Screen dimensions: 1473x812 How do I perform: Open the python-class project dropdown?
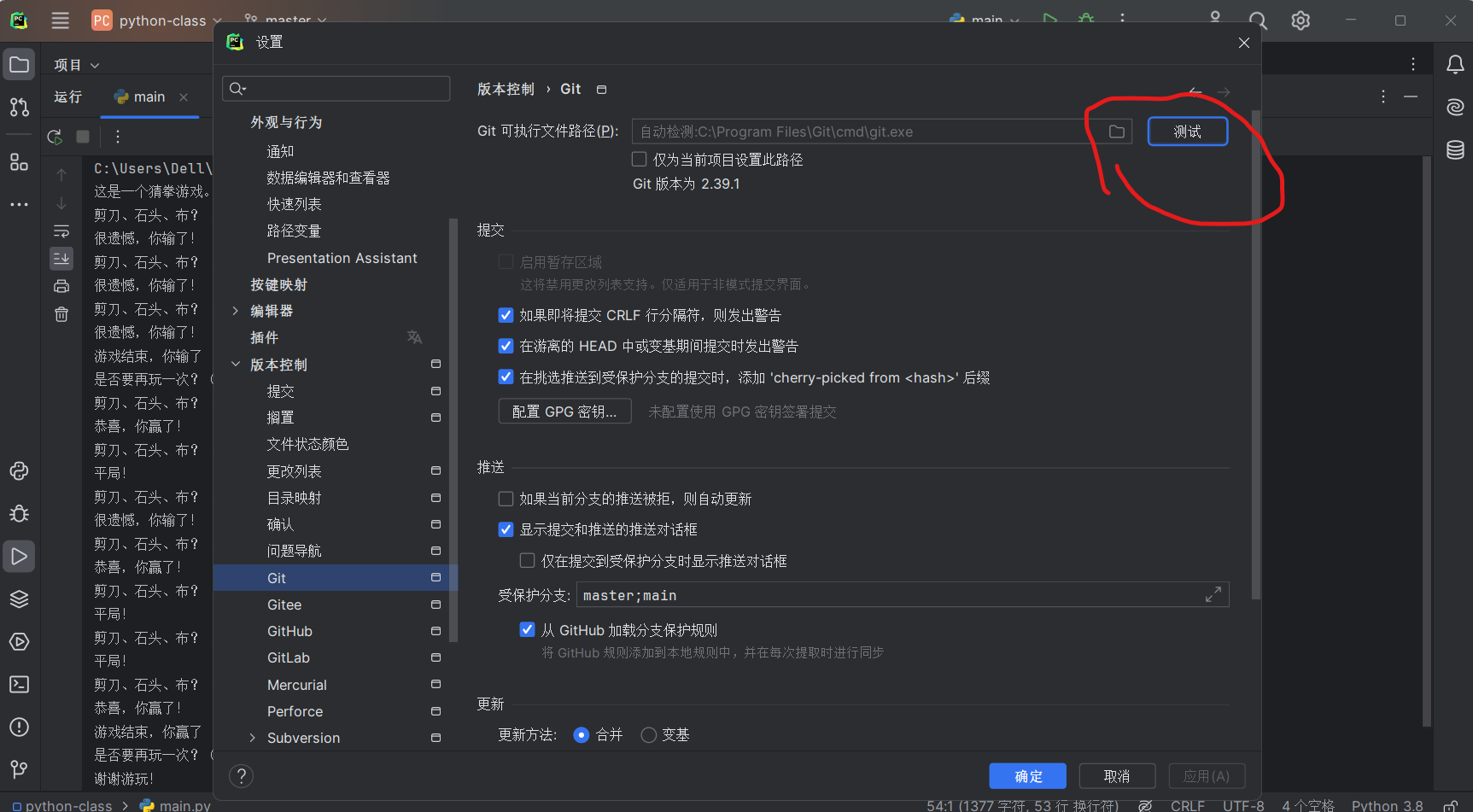click(x=157, y=20)
